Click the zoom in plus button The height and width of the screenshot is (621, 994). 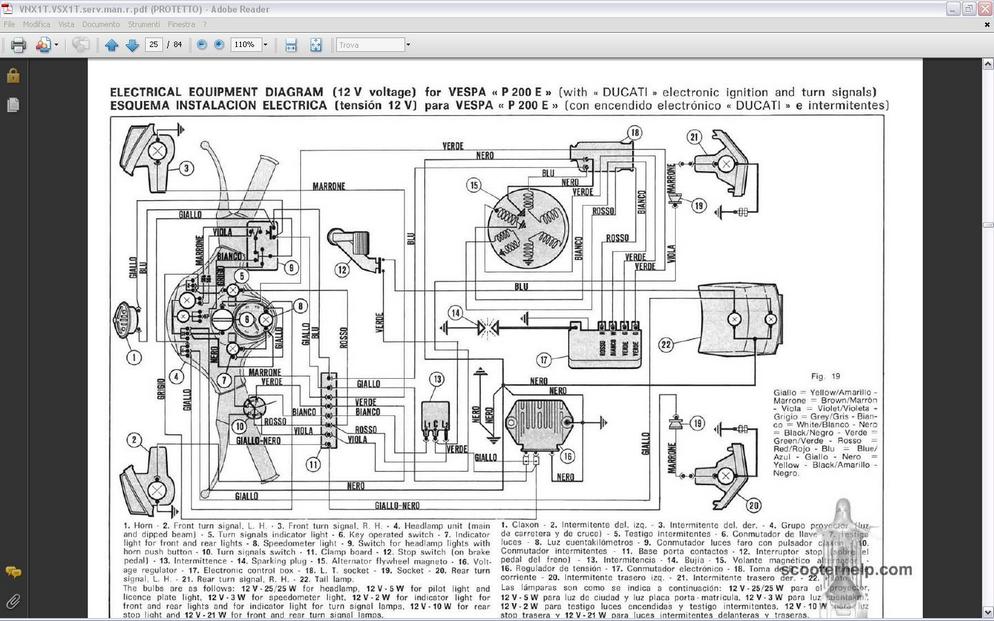coord(219,45)
